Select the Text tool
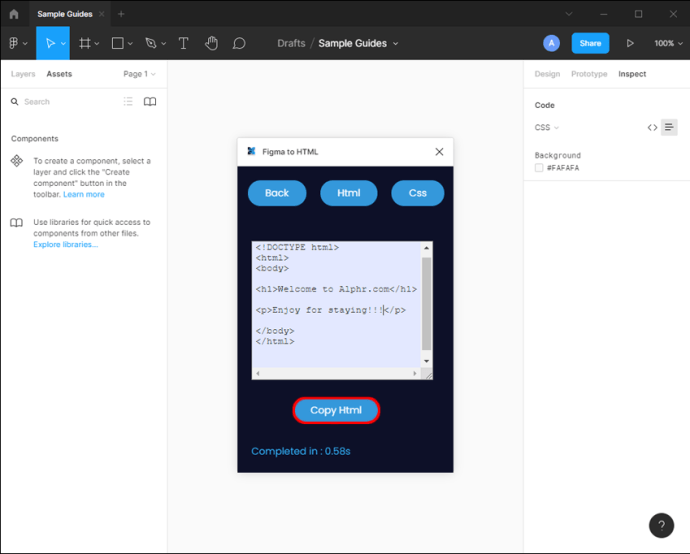Viewport: 690px width, 554px height. click(184, 43)
